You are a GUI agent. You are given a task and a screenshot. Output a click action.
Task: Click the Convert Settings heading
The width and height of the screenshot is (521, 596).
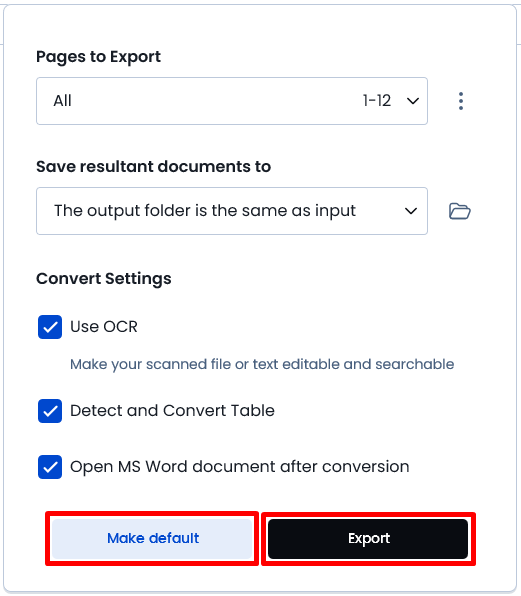(104, 279)
